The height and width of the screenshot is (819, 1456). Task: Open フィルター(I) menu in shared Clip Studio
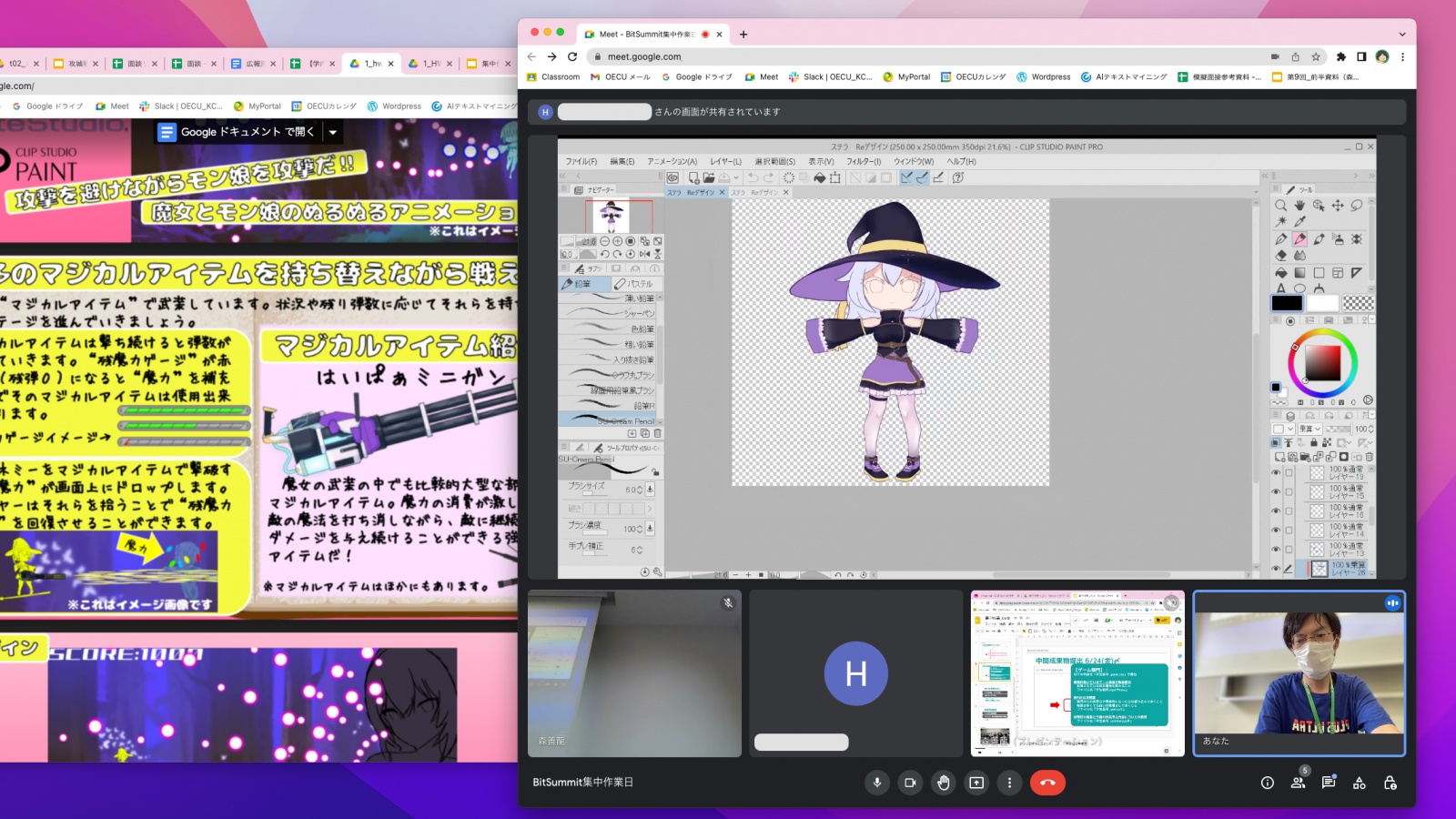(864, 161)
